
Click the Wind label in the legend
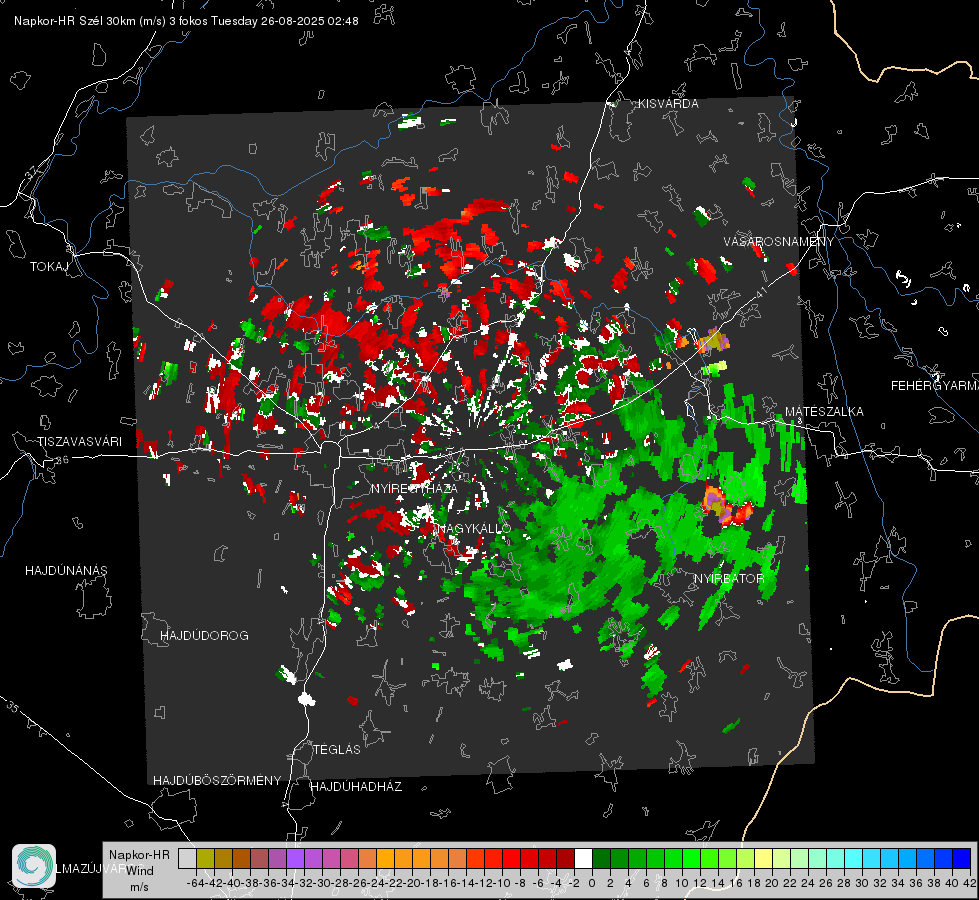[x=140, y=871]
